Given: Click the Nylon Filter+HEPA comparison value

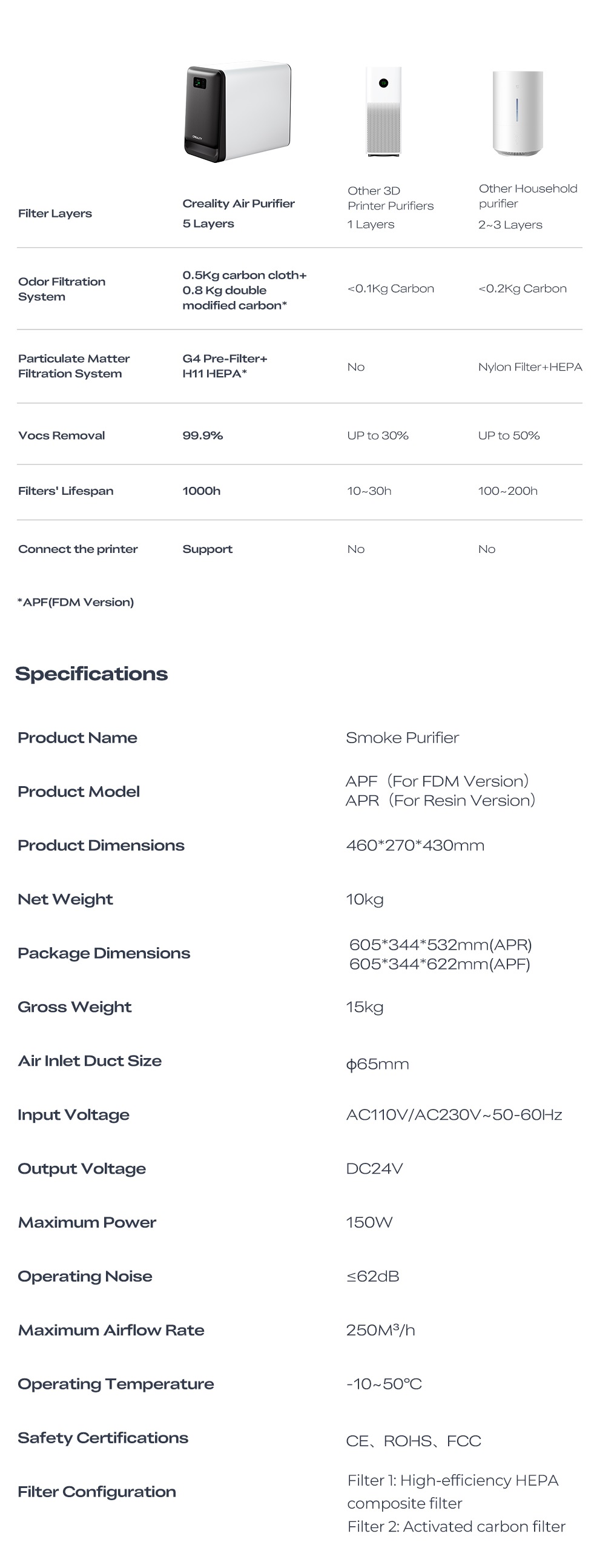Looking at the screenshot, I should (529, 367).
